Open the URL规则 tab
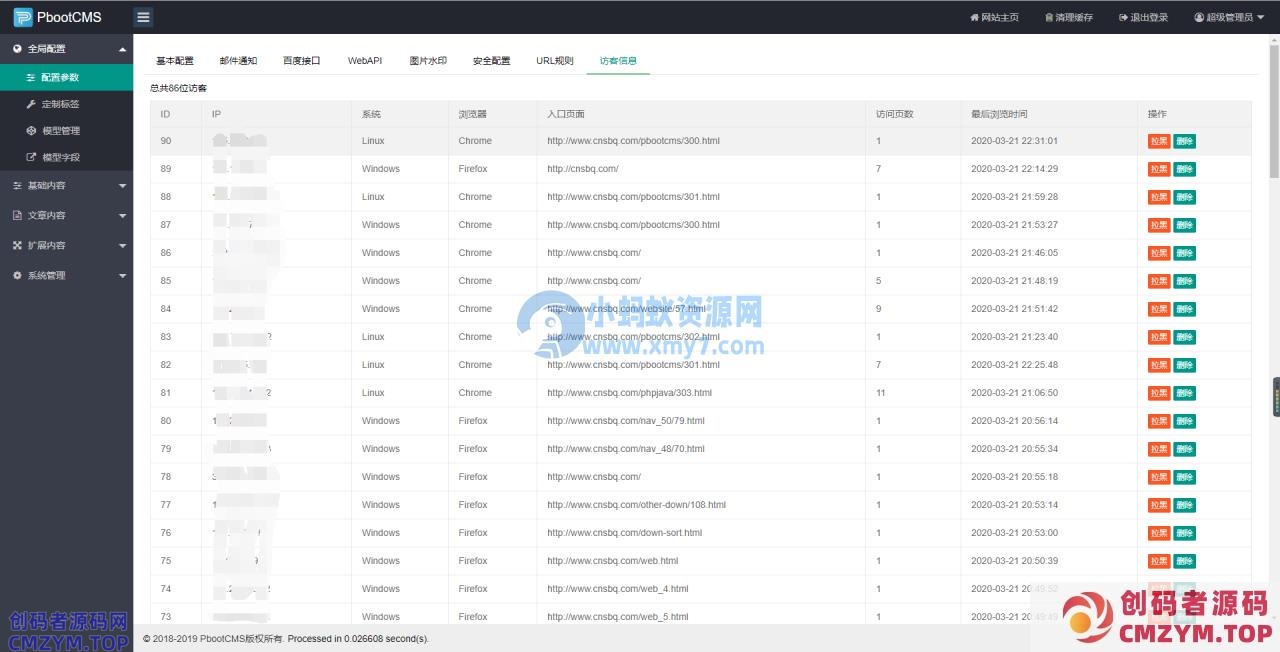 (x=555, y=61)
